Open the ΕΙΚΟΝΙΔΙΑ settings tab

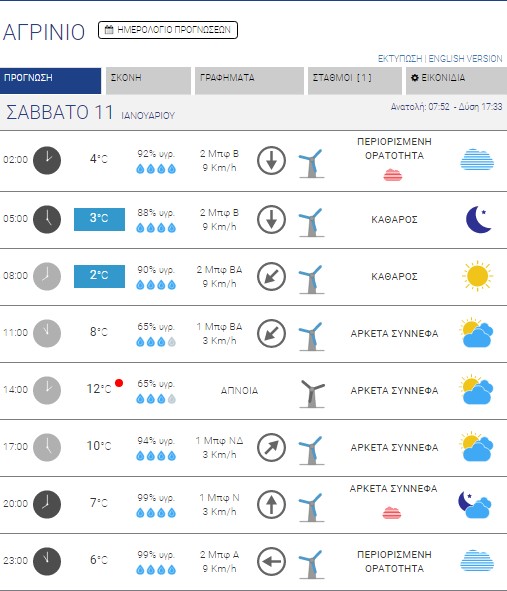tap(456, 81)
